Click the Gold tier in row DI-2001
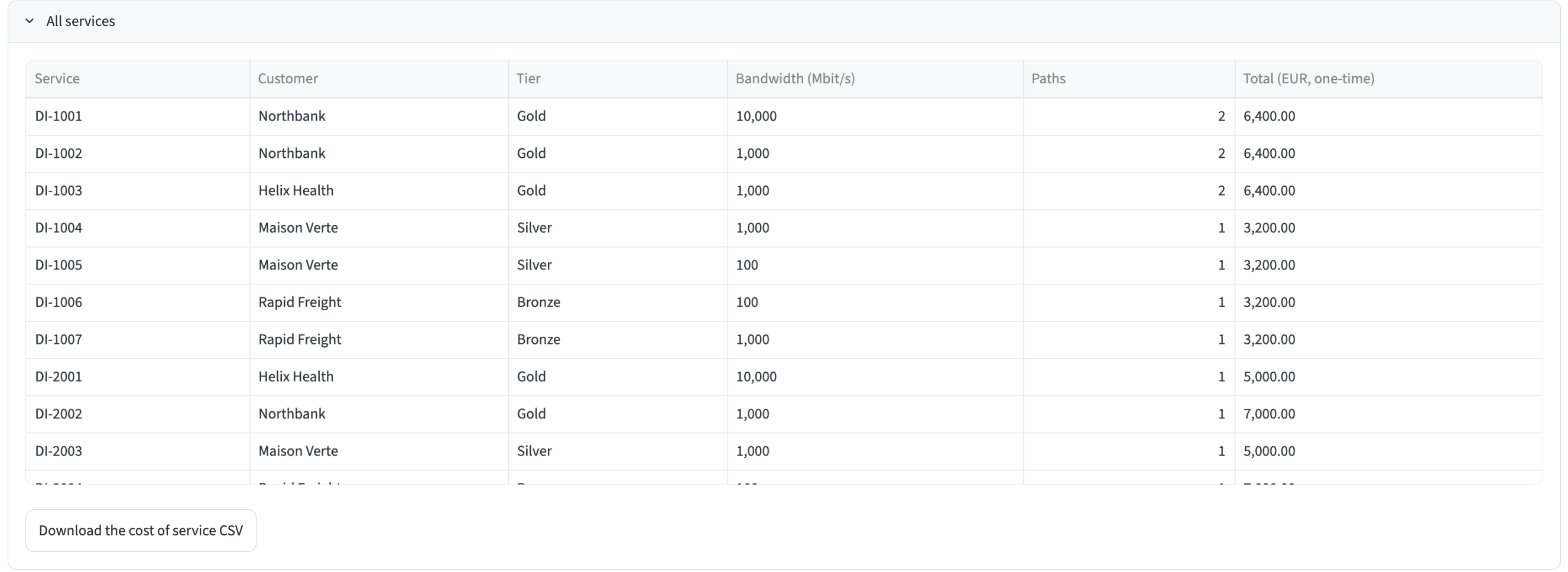Screen dimensions: 1568x572 [x=618, y=376]
